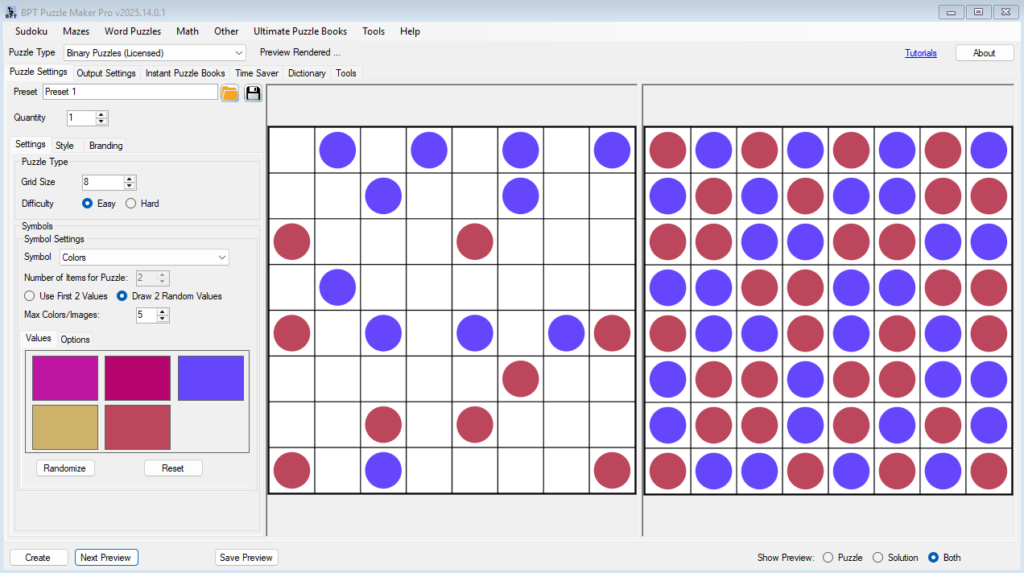Viewport: 1024px width, 573px height.
Task: Decrease Grid Size with the down arrow
Action: coord(130,186)
